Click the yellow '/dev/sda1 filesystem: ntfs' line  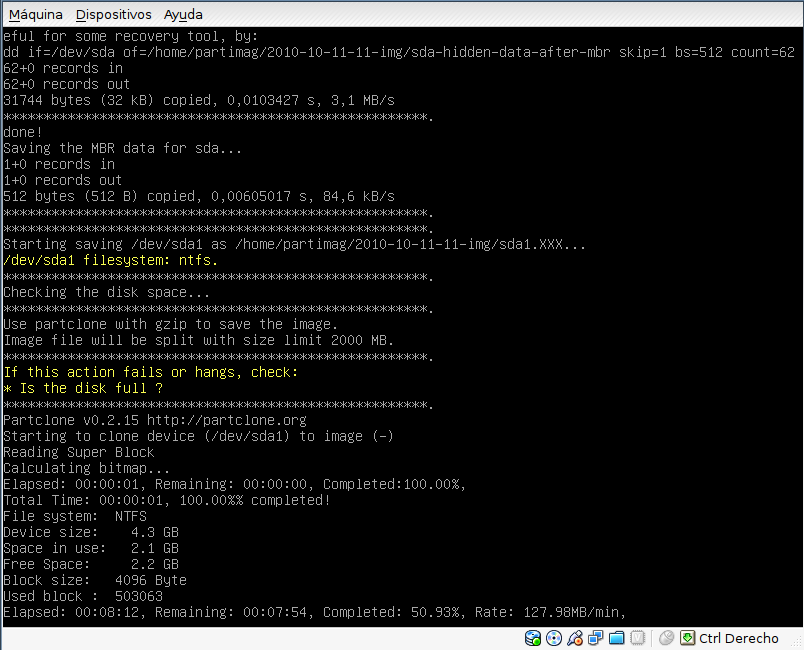110,260
